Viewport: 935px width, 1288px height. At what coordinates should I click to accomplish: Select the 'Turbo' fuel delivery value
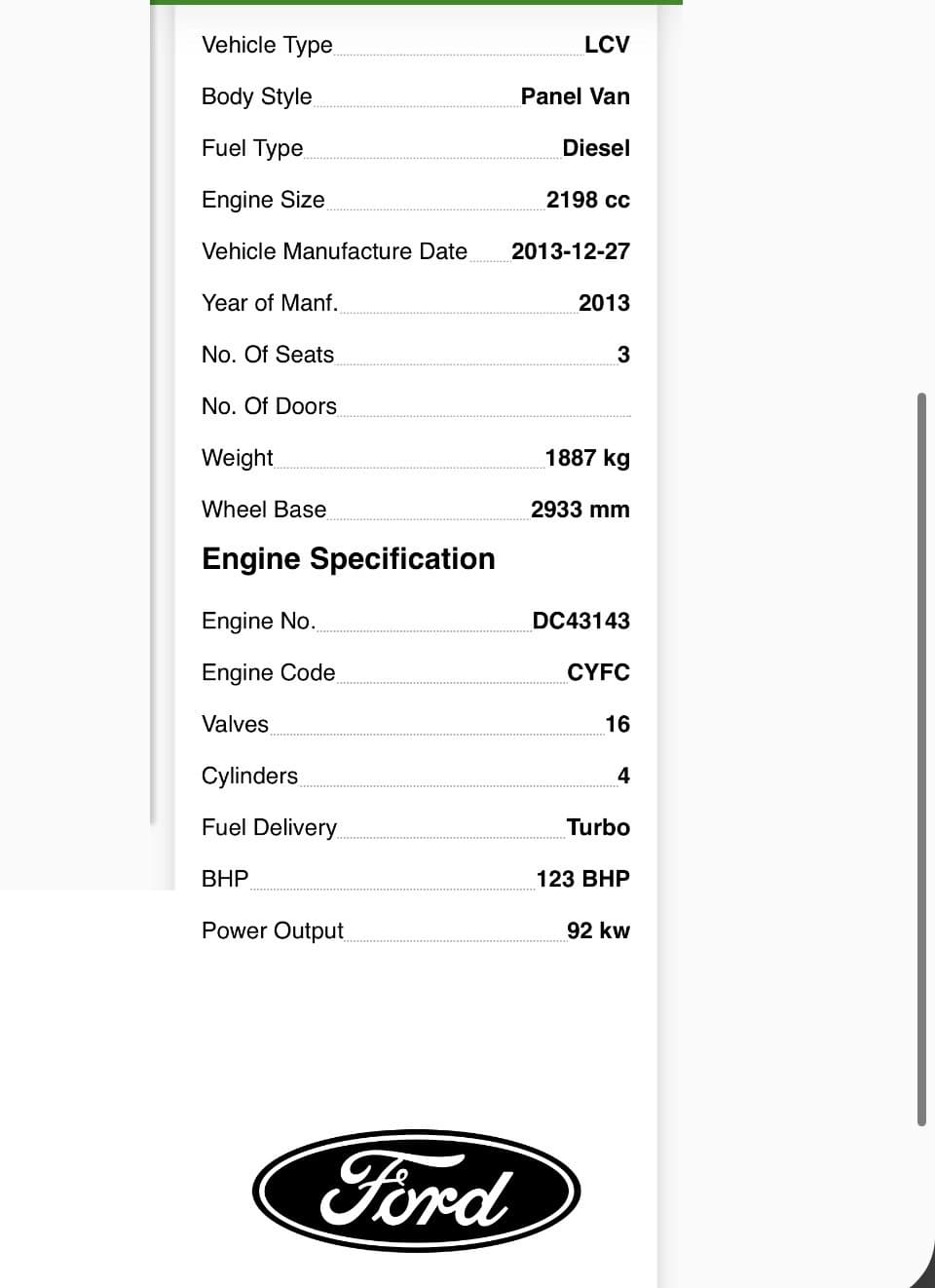tap(598, 827)
